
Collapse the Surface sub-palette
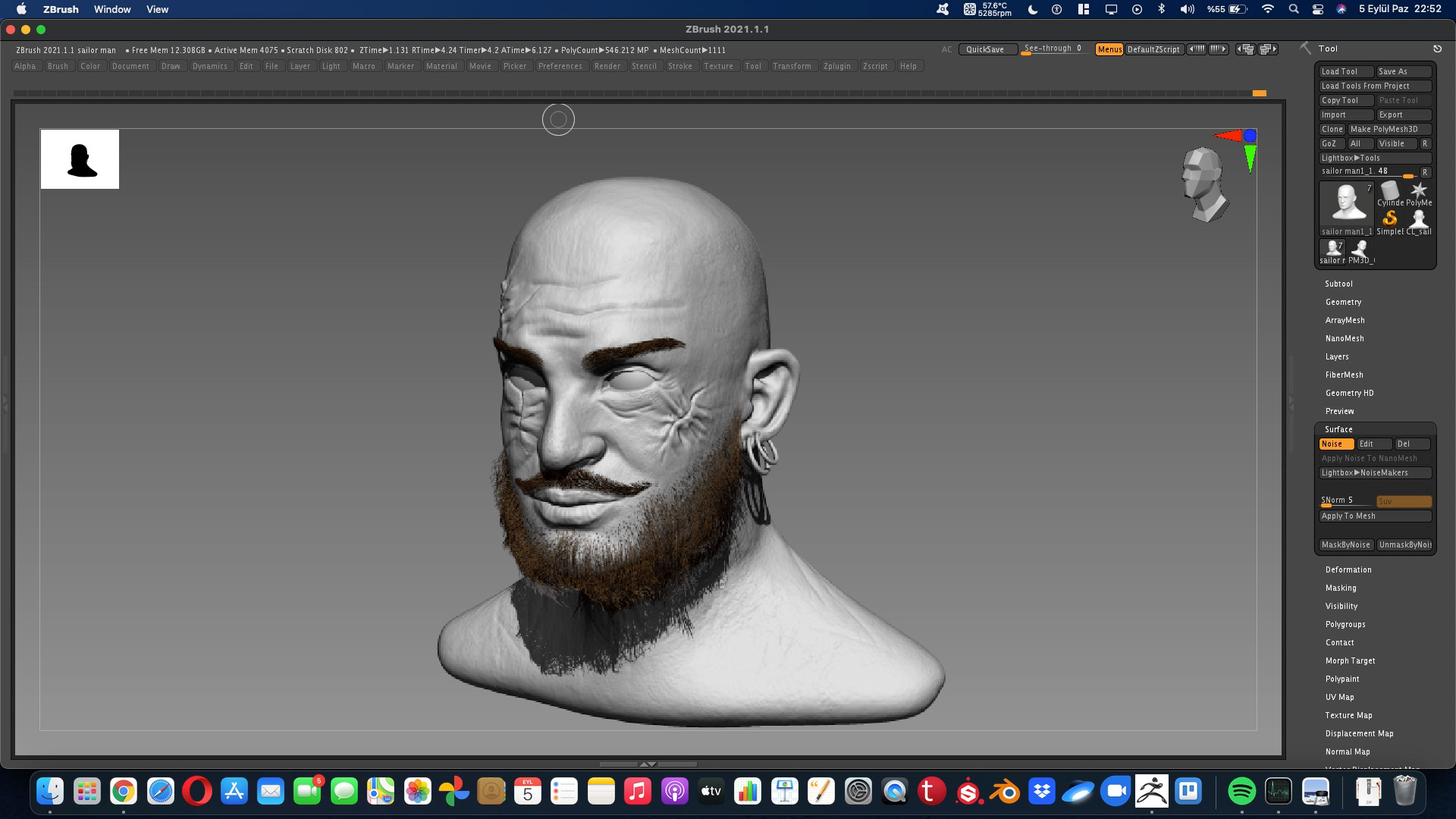pyautogui.click(x=1338, y=429)
